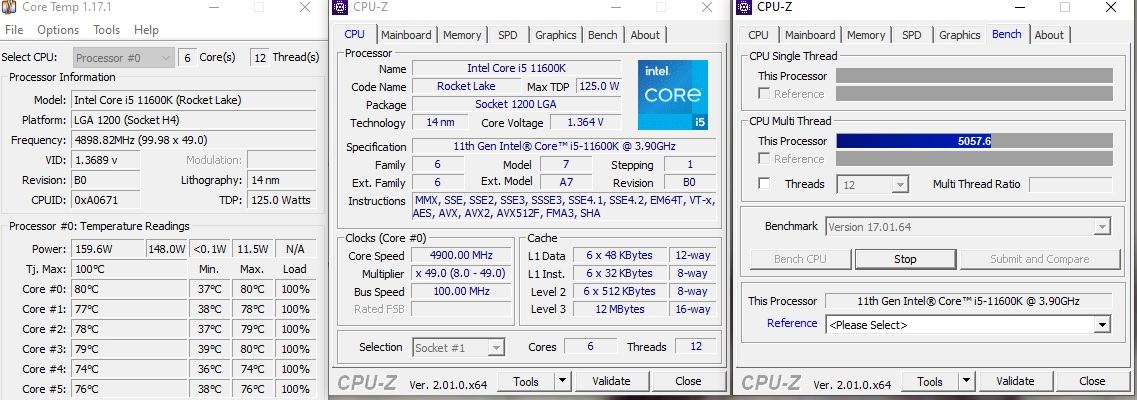Screen dimensions: 1137x400
Task: Click Submit and Compare button
Action: (1039, 259)
